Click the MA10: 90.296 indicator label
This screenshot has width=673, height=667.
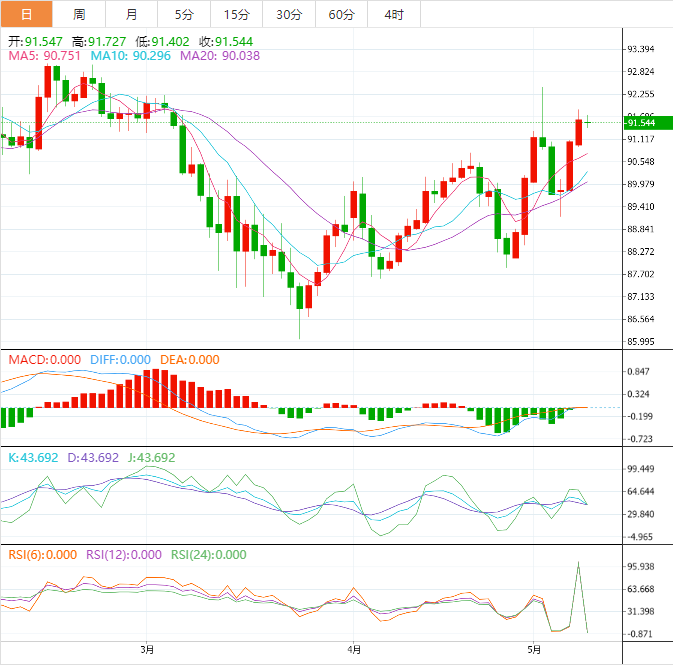click(130, 56)
